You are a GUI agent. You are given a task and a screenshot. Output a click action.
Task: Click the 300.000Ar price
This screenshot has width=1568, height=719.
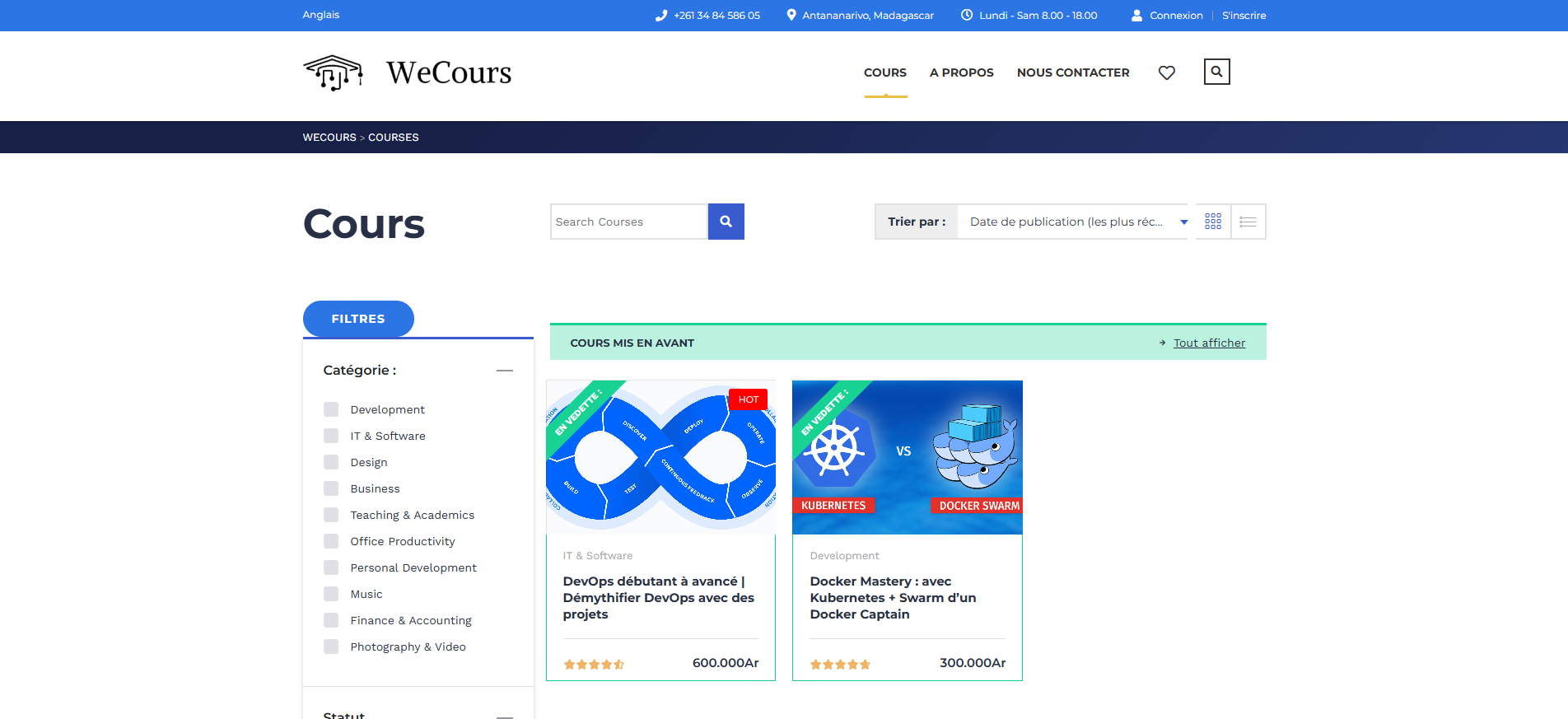click(973, 663)
